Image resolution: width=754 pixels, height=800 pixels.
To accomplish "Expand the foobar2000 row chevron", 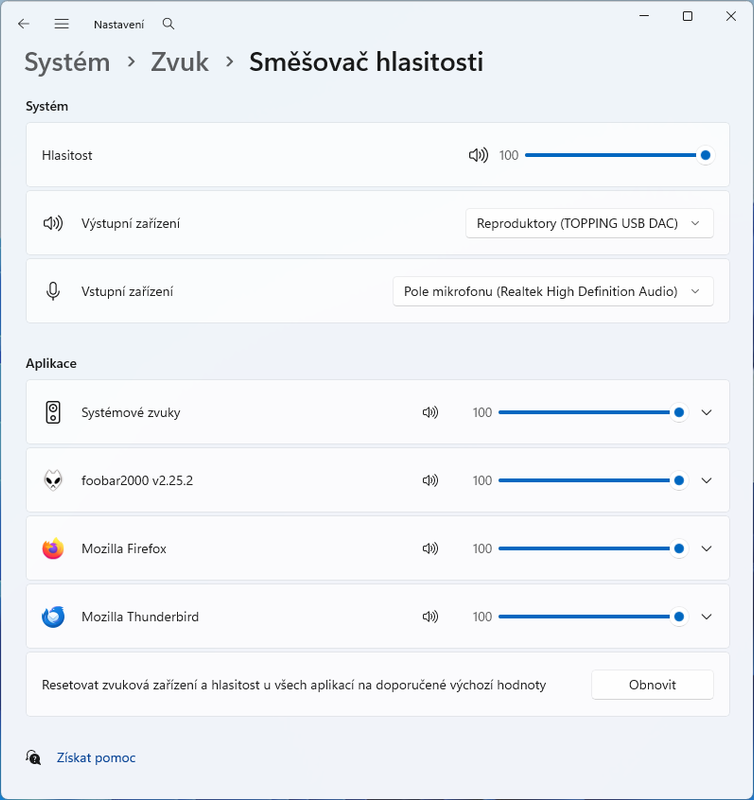I will 707,481.
